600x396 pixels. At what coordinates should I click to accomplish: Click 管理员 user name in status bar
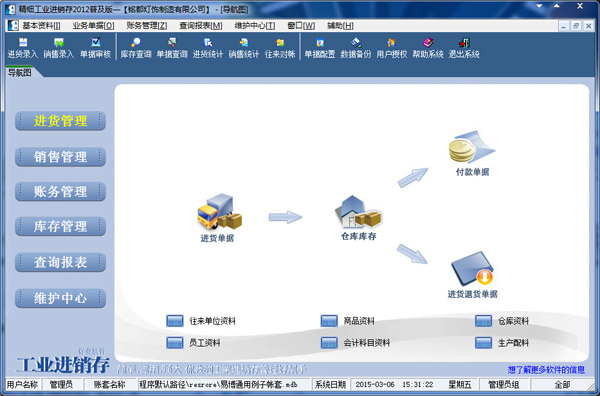61,384
